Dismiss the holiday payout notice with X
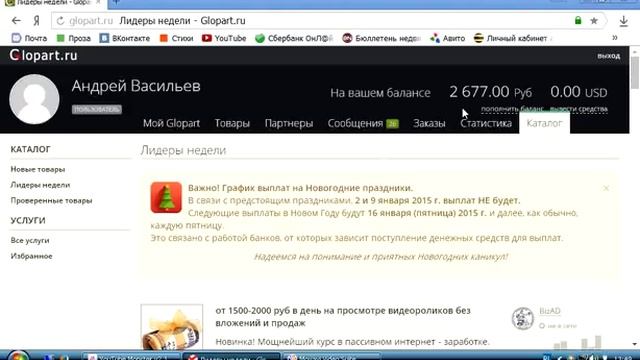 (x=606, y=188)
